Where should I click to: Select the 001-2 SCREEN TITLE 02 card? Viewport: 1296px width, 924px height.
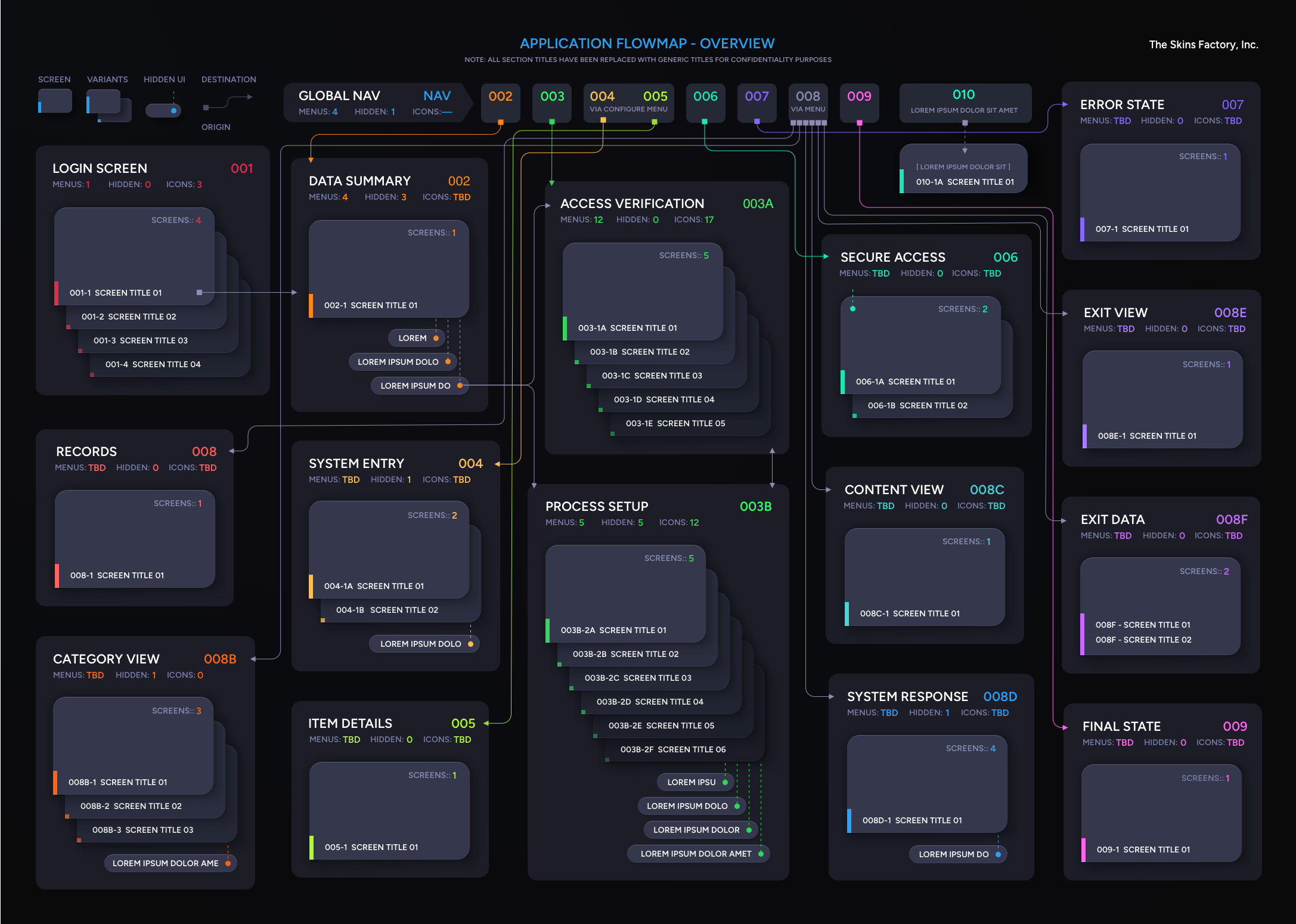pos(128,317)
